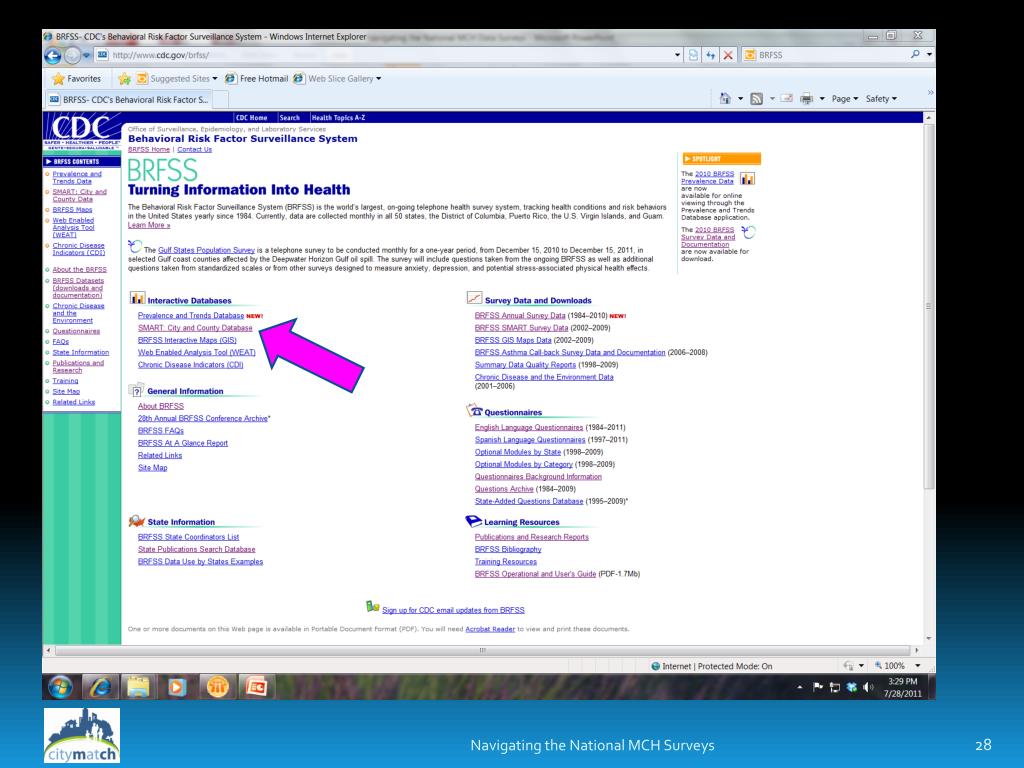Click the search magnifier icon
Viewport: 1024px width, 768px height.
(x=916, y=55)
